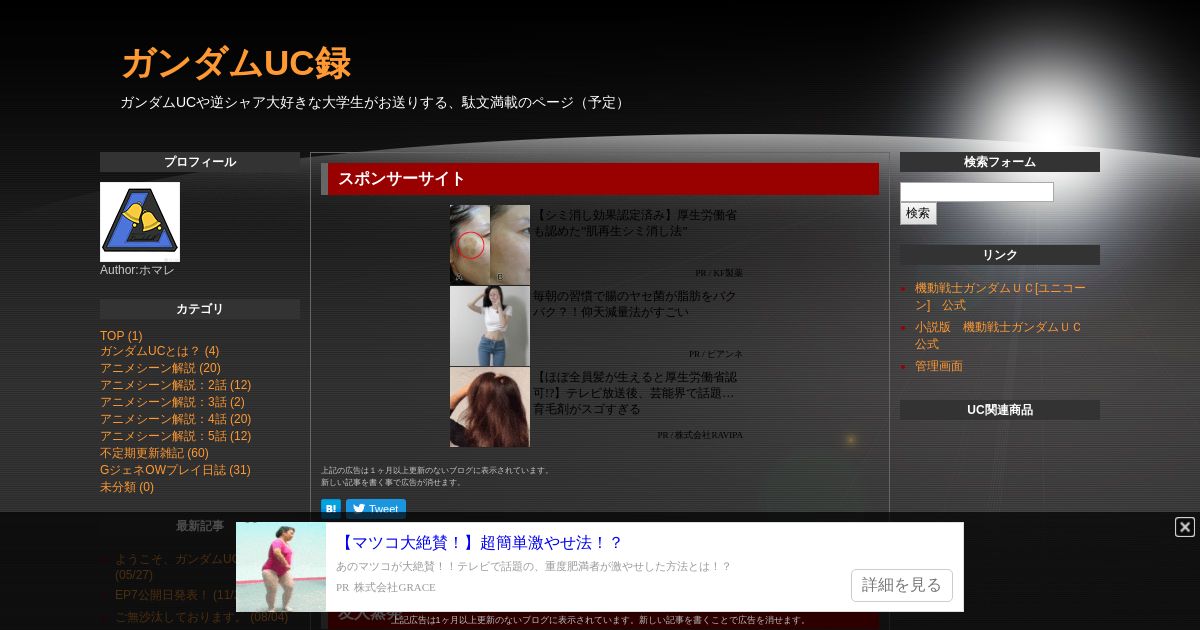Click the UC関連商品 sidebar heading
Screen dimensions: 1200x630
[1000, 410]
